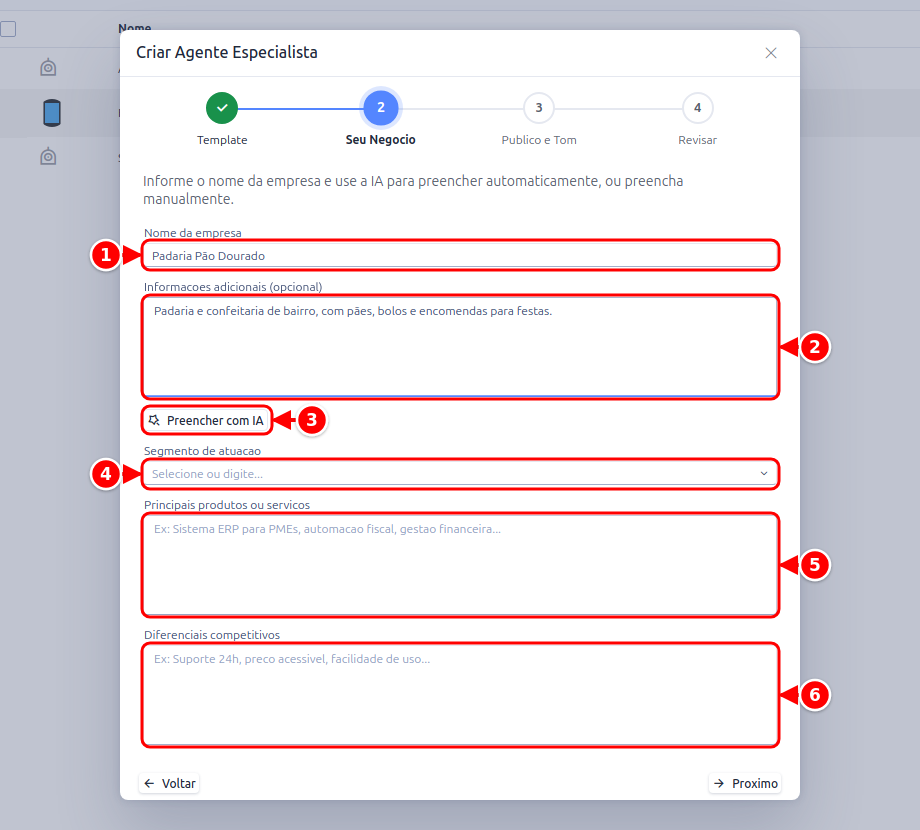
Task: Click the right arrow icon beside Proximo
Action: coord(719,783)
